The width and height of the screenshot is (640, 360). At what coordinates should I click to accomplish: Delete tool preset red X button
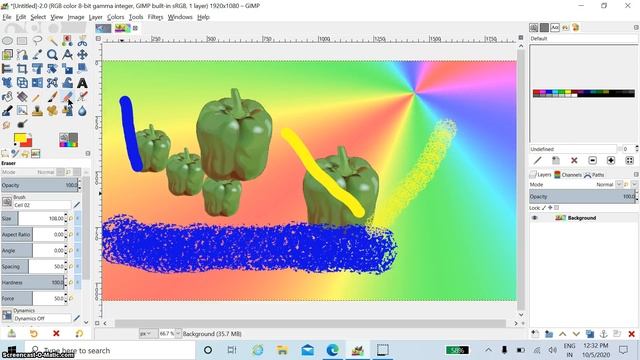click(x=56, y=333)
